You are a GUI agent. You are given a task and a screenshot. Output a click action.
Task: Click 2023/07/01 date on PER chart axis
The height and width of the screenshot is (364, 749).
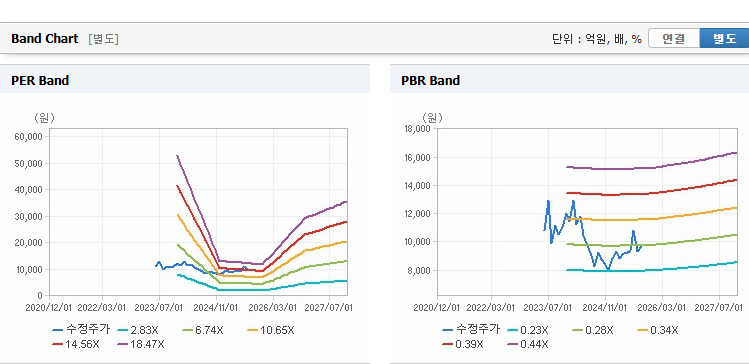click(159, 307)
